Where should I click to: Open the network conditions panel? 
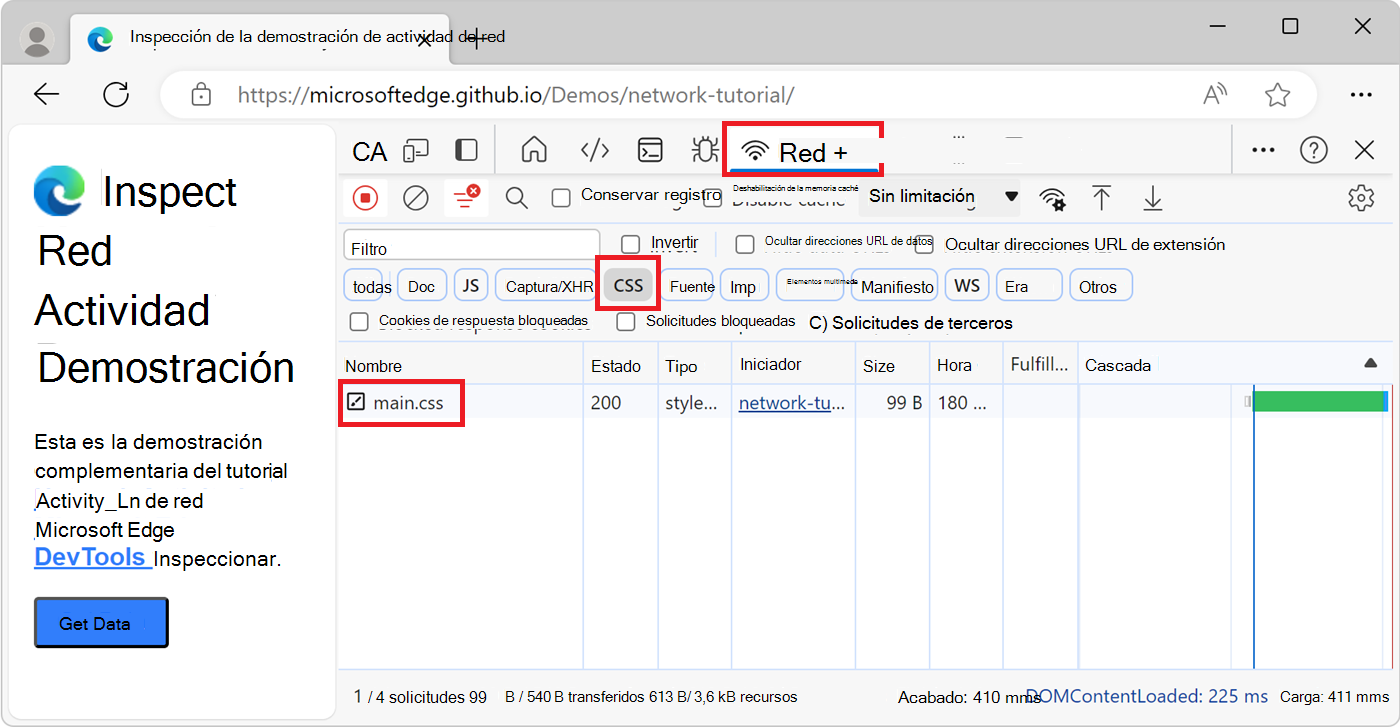1053,199
